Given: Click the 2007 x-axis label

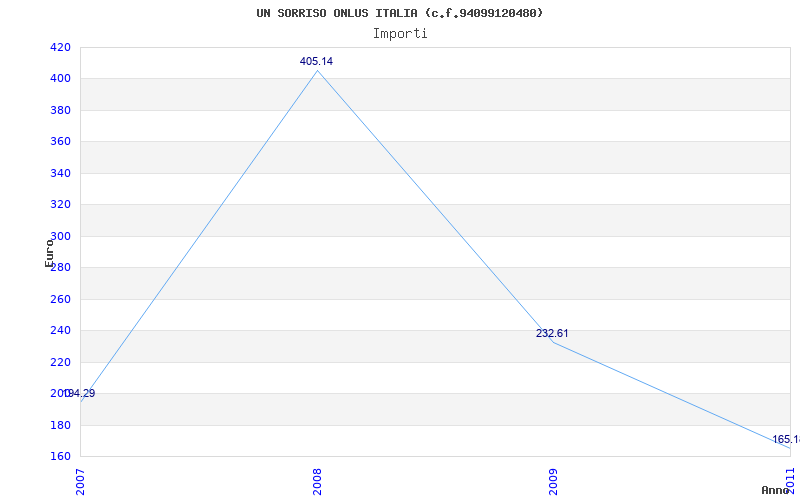Looking at the screenshot, I should click(81, 482).
